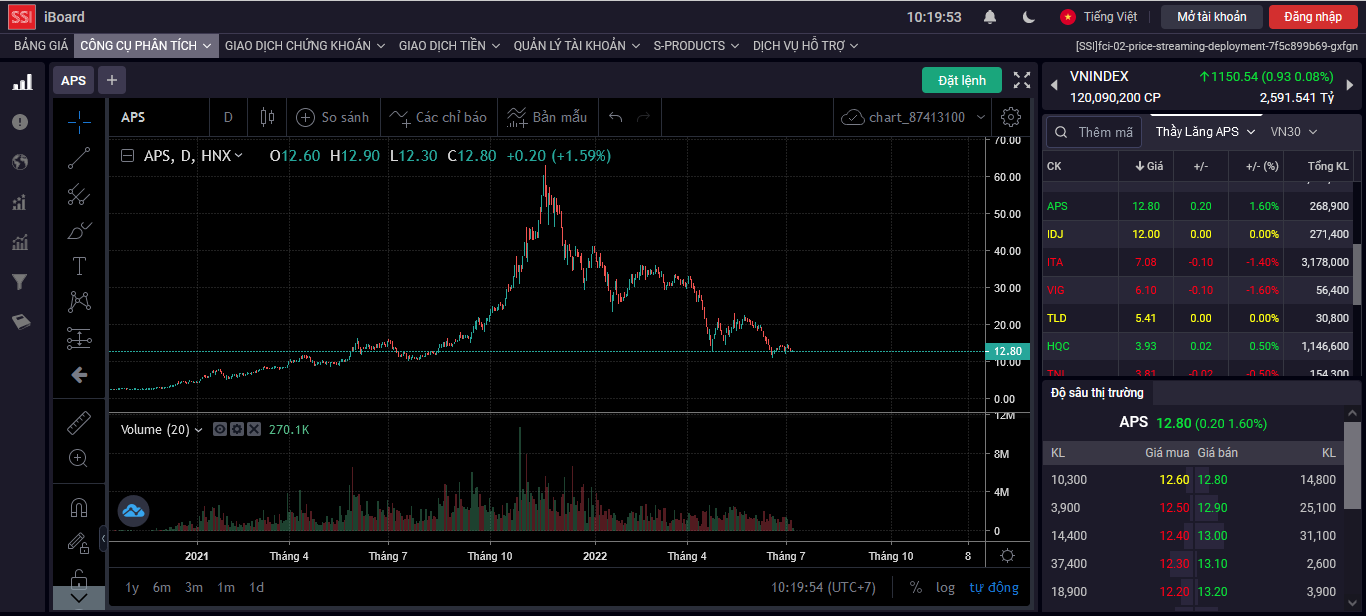Expand the Volume (20) indicator dropdown
Viewport: 1366px width, 616px height.
pyautogui.click(x=198, y=430)
